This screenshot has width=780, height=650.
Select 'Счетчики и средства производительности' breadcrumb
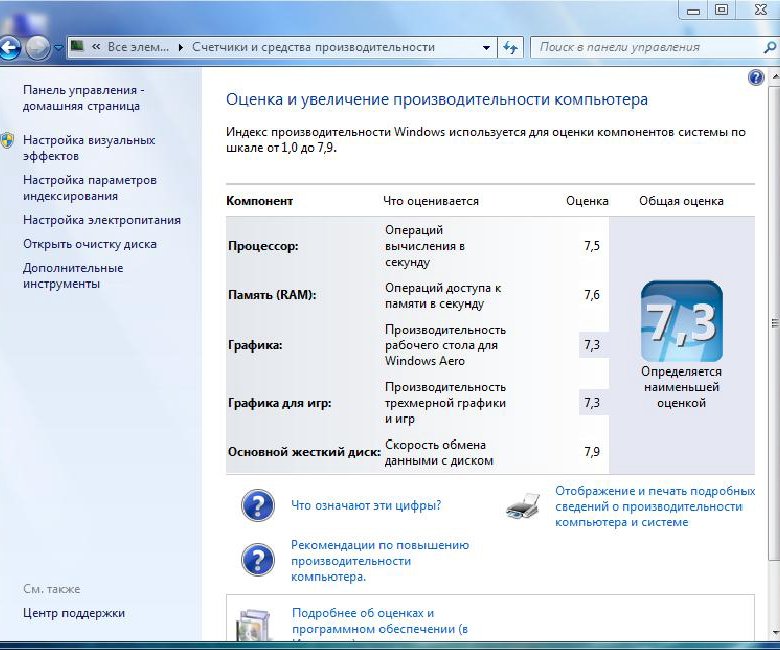pos(312,47)
